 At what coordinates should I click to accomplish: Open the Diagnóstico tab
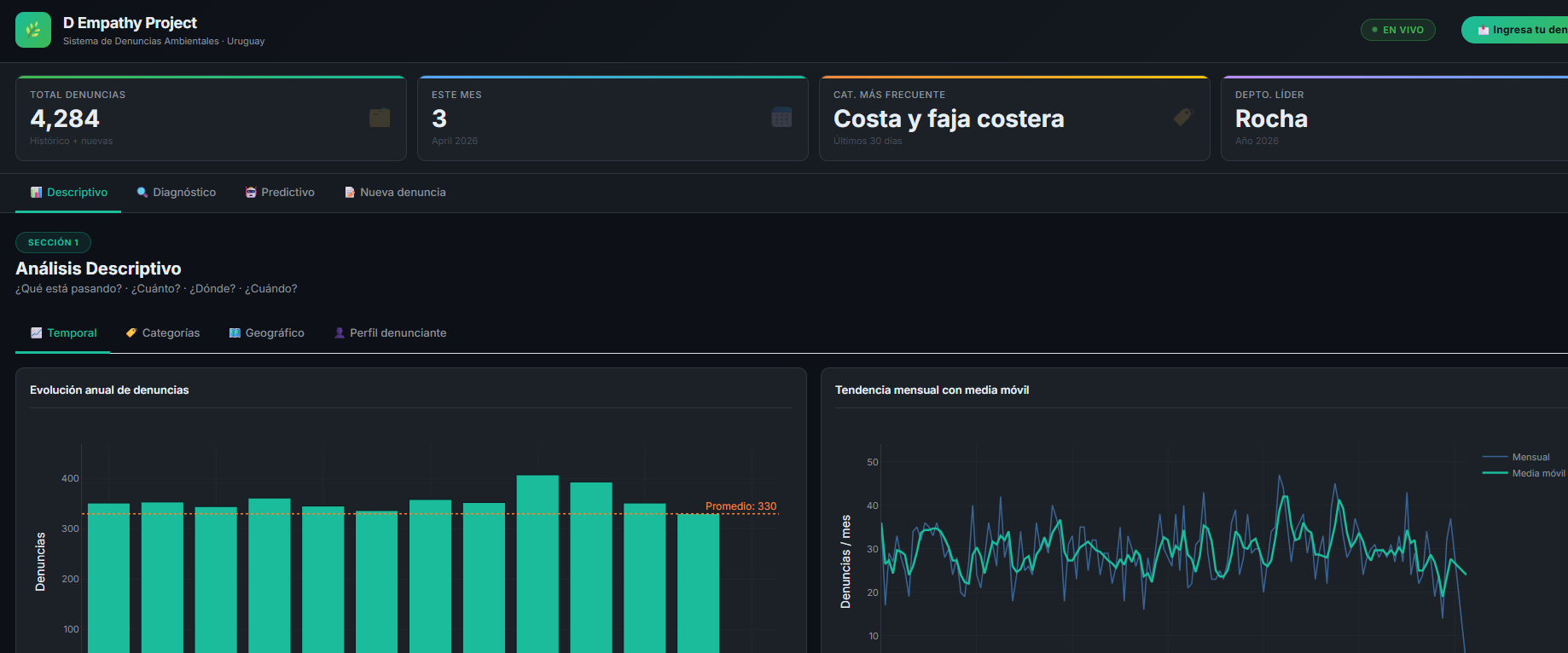[177, 193]
